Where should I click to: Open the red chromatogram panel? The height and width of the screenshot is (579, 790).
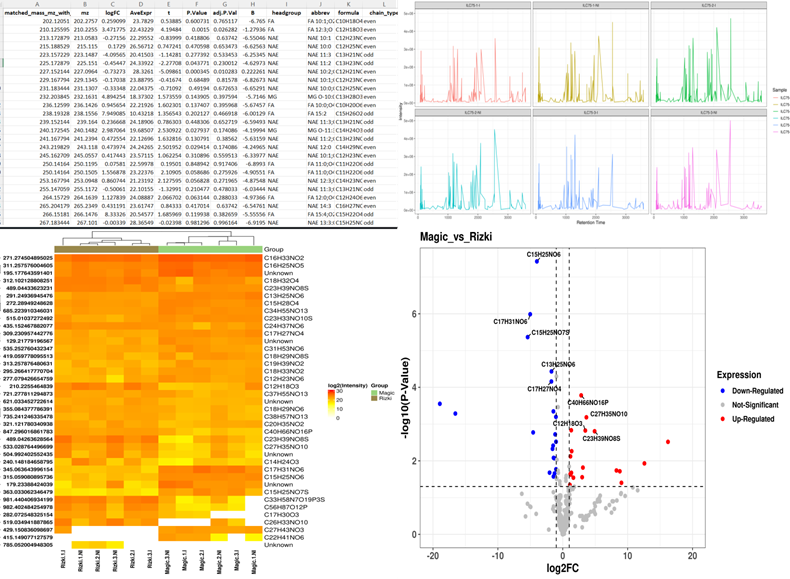click(x=469, y=57)
